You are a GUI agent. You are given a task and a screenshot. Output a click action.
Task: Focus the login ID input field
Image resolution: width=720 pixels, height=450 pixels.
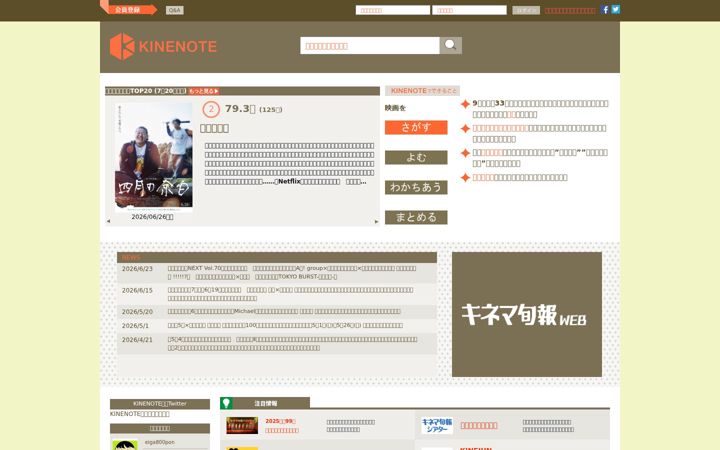393,10
